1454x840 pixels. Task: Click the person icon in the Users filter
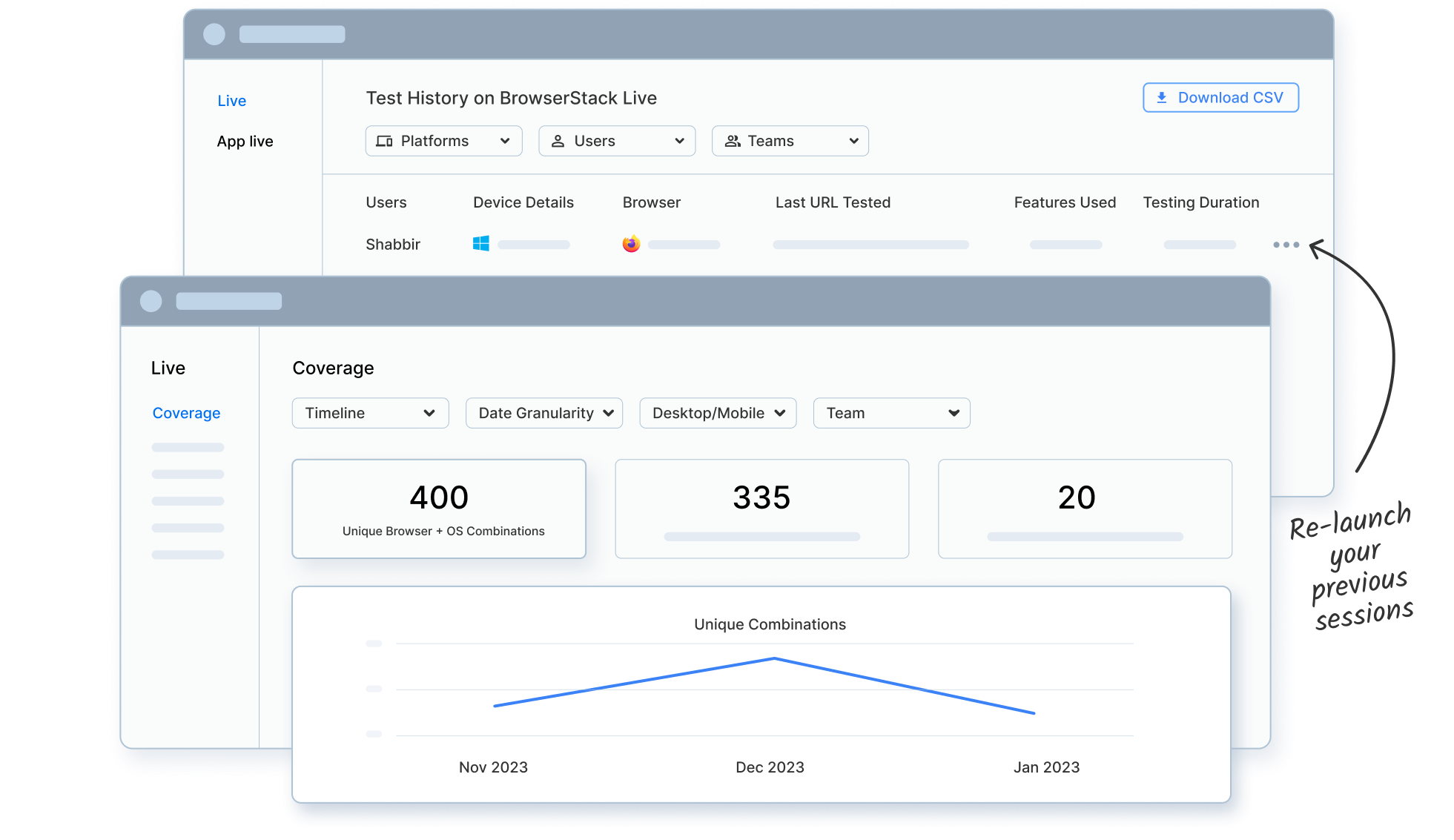(558, 141)
